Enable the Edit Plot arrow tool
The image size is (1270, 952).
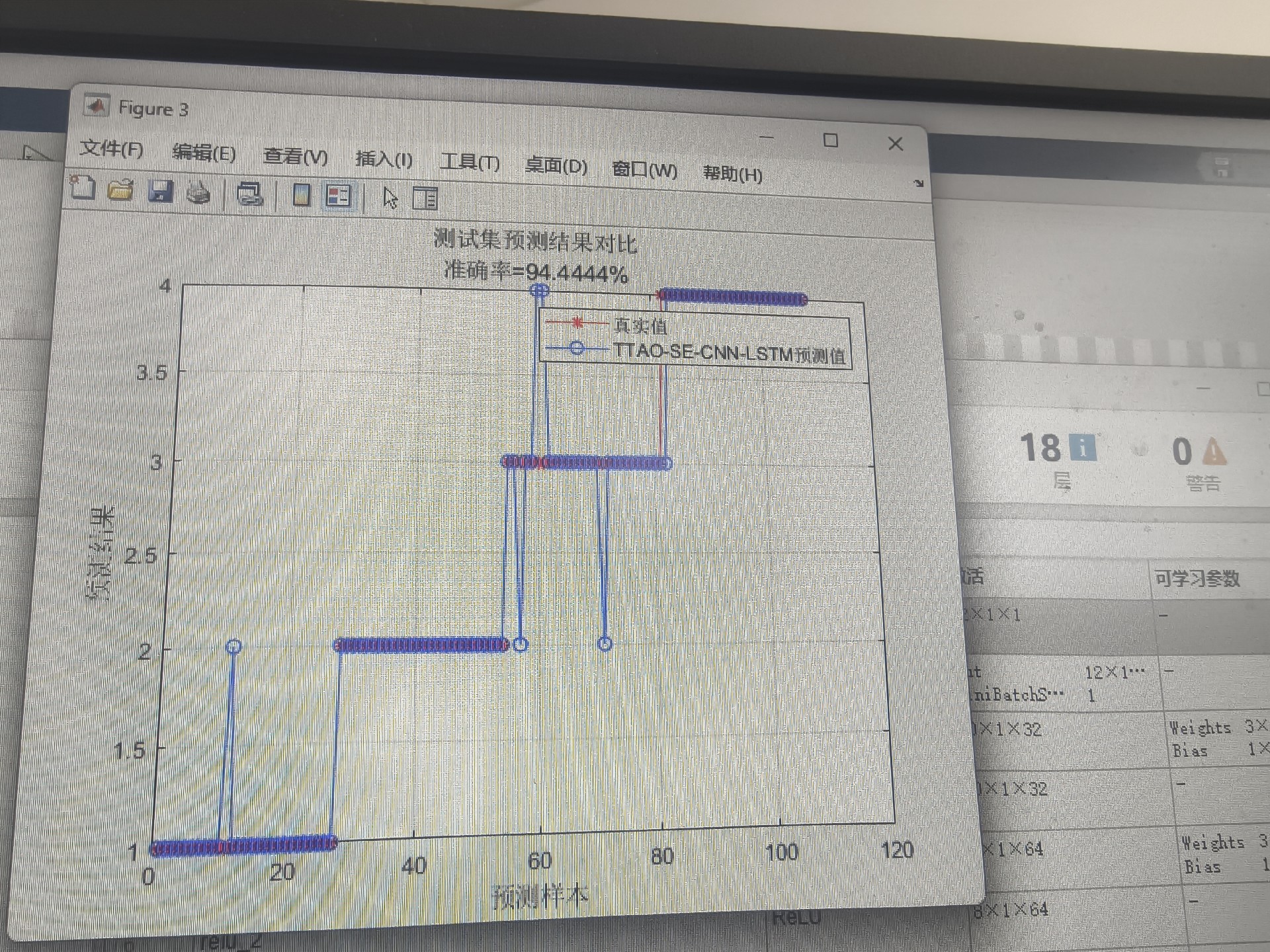[390, 198]
